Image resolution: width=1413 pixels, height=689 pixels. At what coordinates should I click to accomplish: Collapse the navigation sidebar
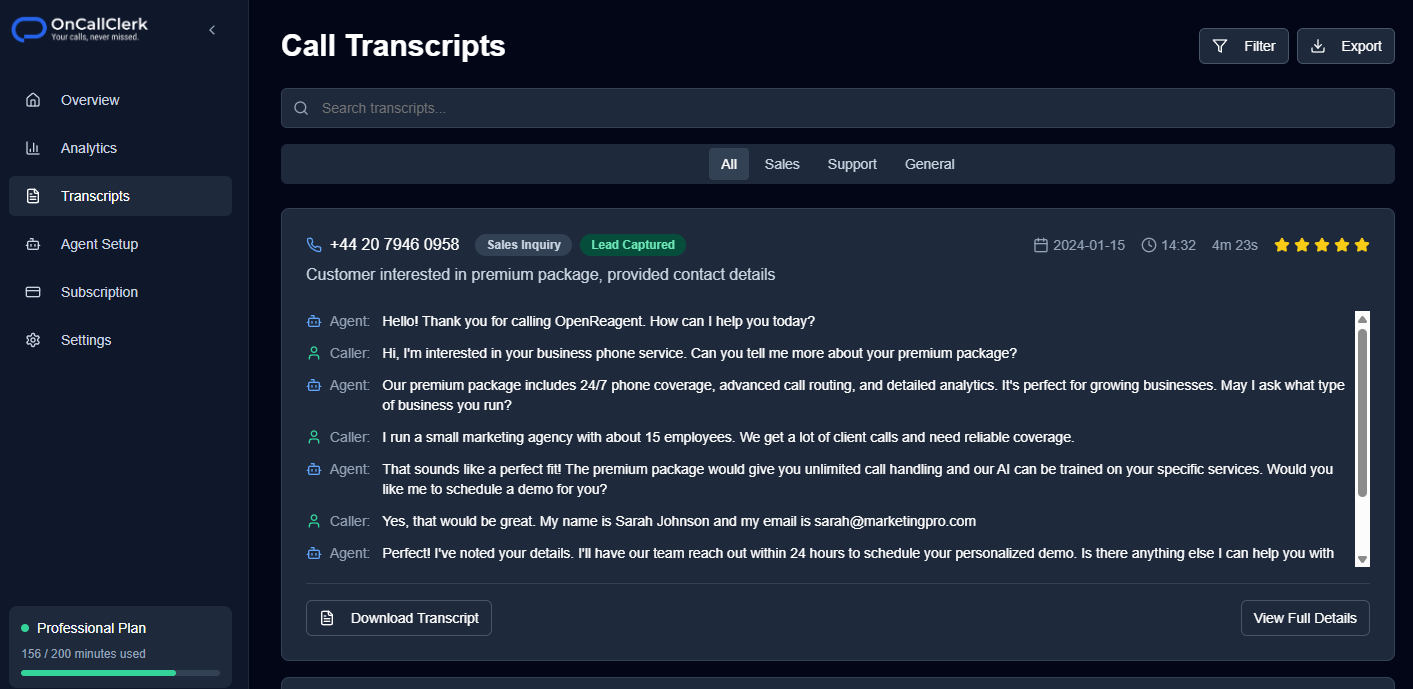tap(211, 30)
